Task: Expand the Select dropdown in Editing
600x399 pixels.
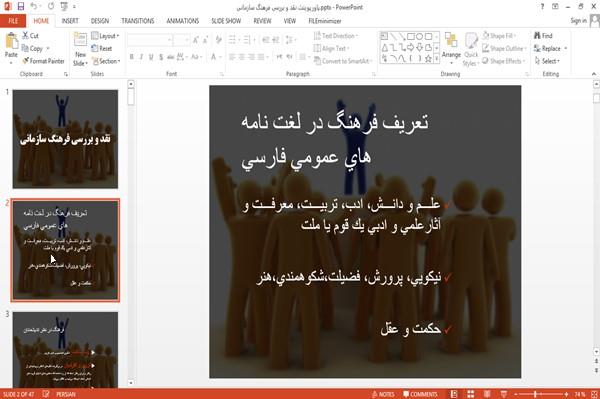Action: [x=547, y=61]
